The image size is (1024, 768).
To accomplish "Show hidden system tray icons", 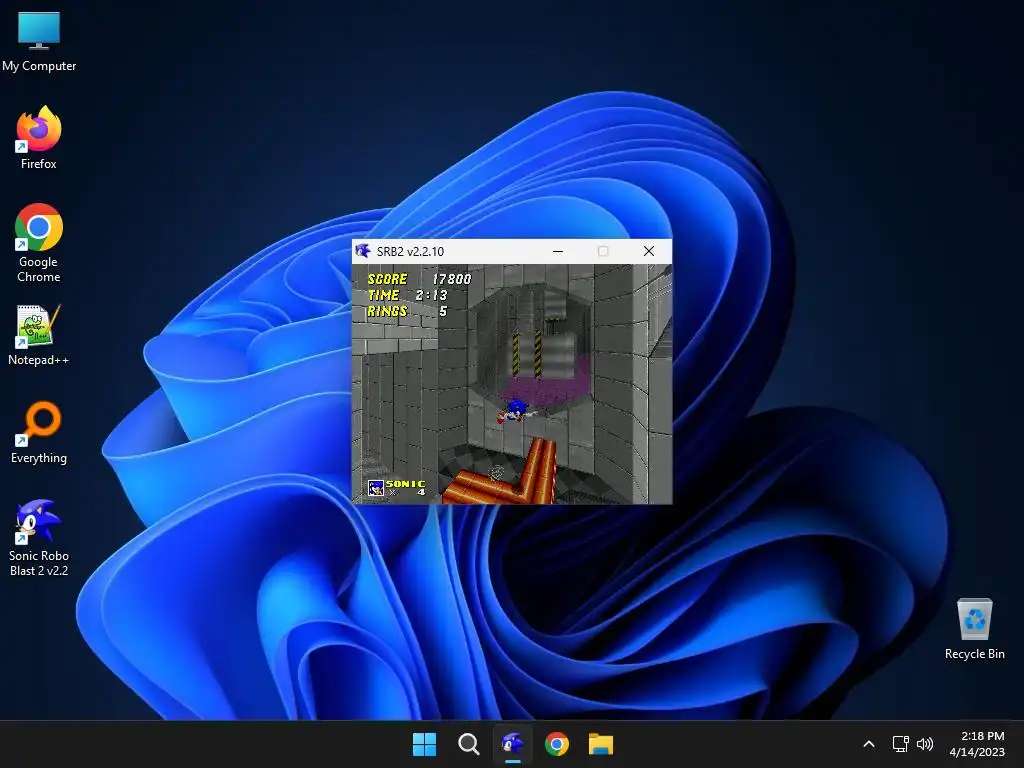I will (x=869, y=744).
